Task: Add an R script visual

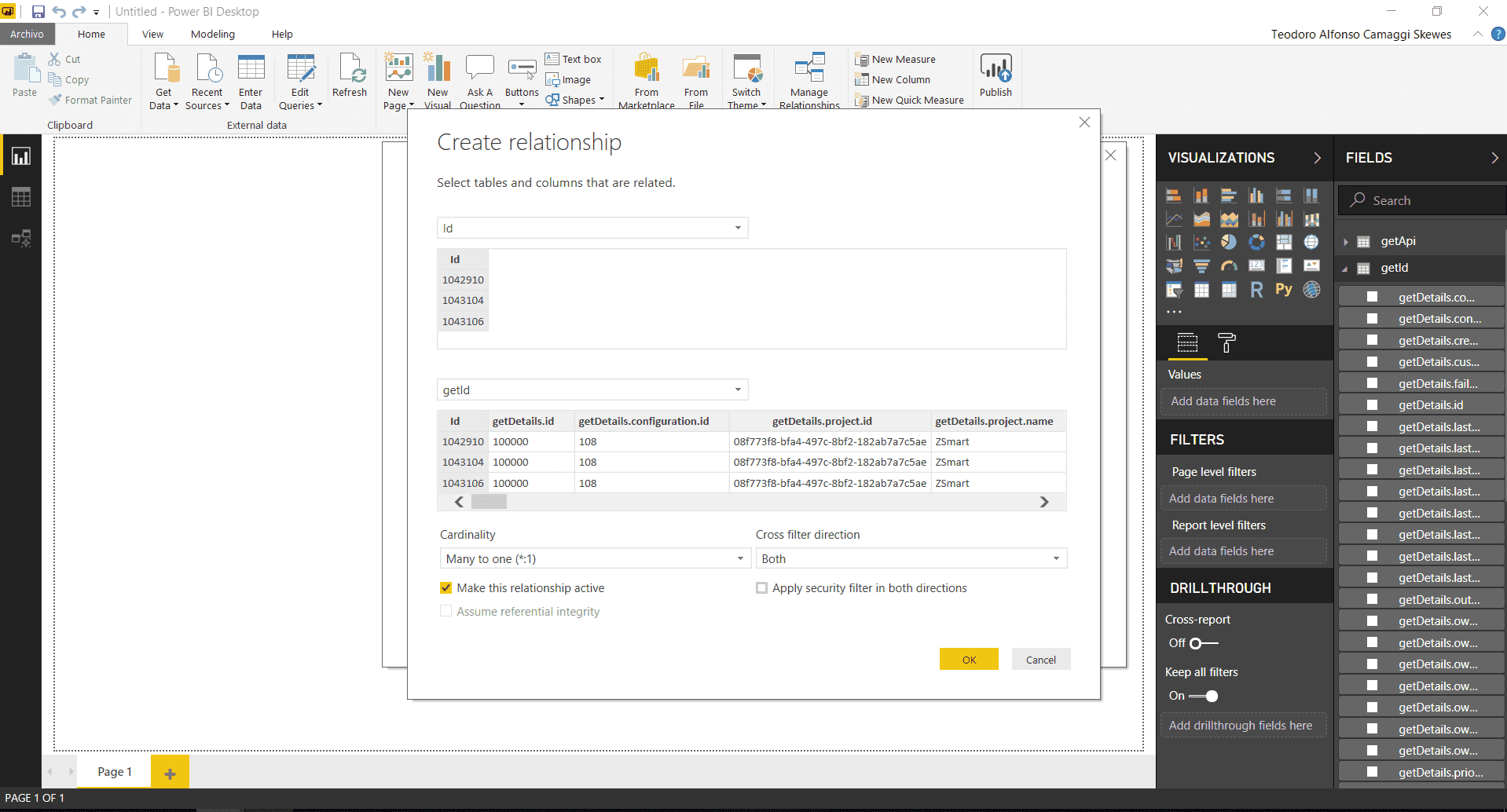Action: (x=1256, y=290)
